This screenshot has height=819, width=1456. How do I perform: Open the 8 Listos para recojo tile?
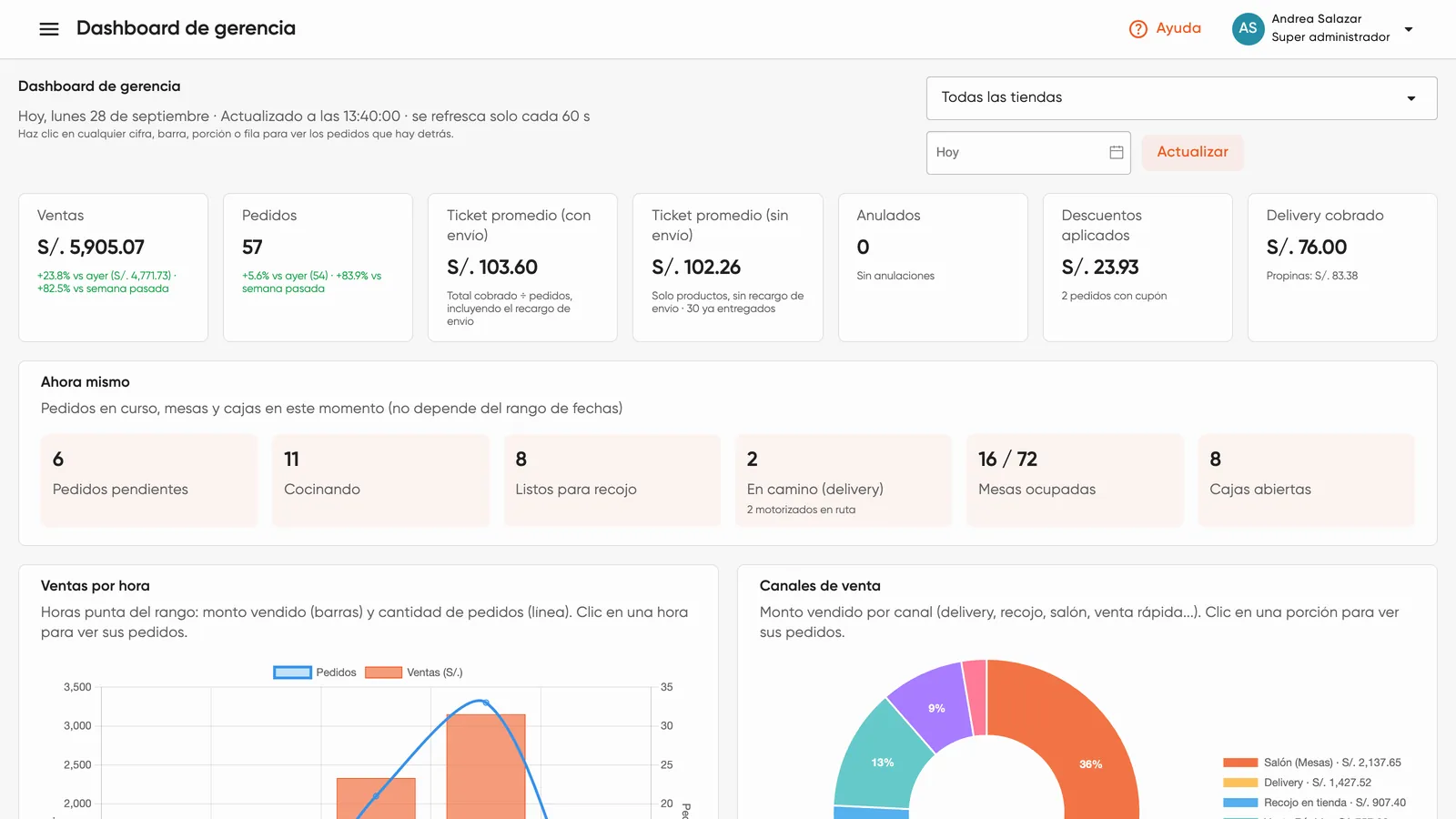(x=612, y=480)
